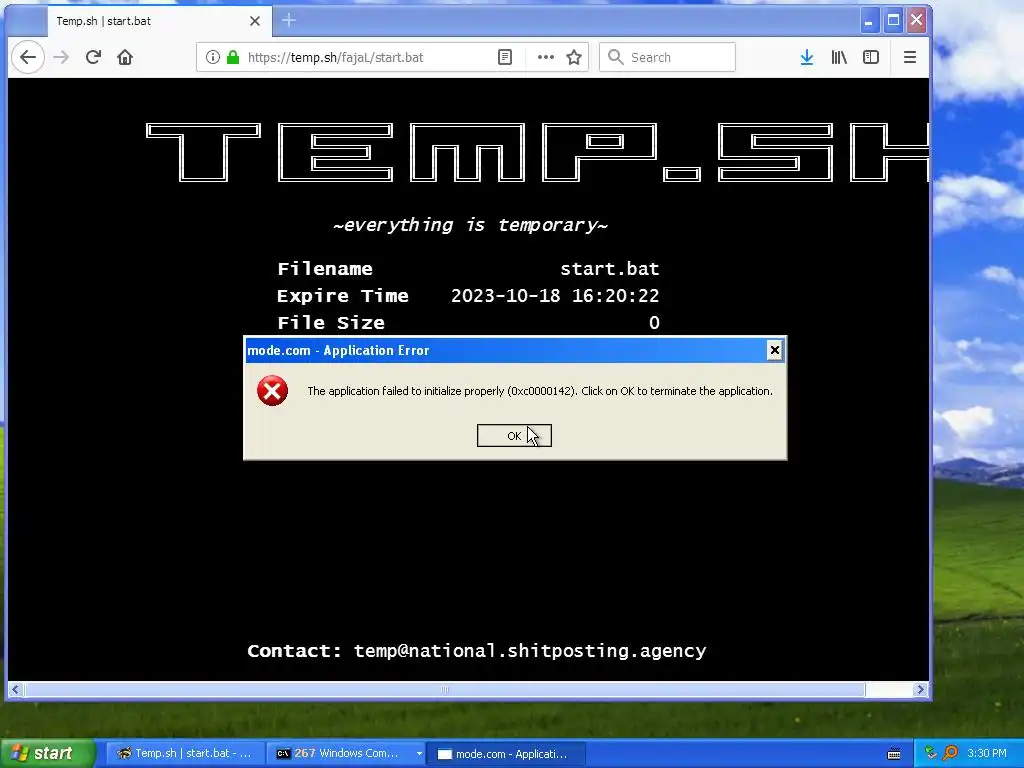The image size is (1024, 768).
Task: Go back in Firefox
Action: (x=27, y=57)
